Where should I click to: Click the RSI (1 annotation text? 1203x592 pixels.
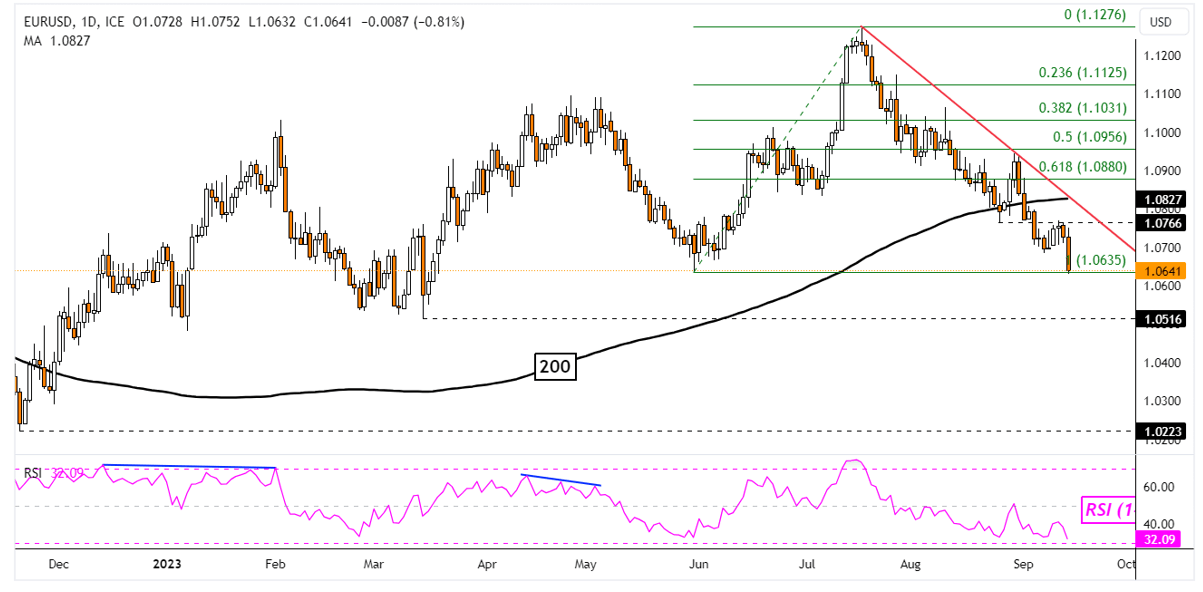point(1107,510)
